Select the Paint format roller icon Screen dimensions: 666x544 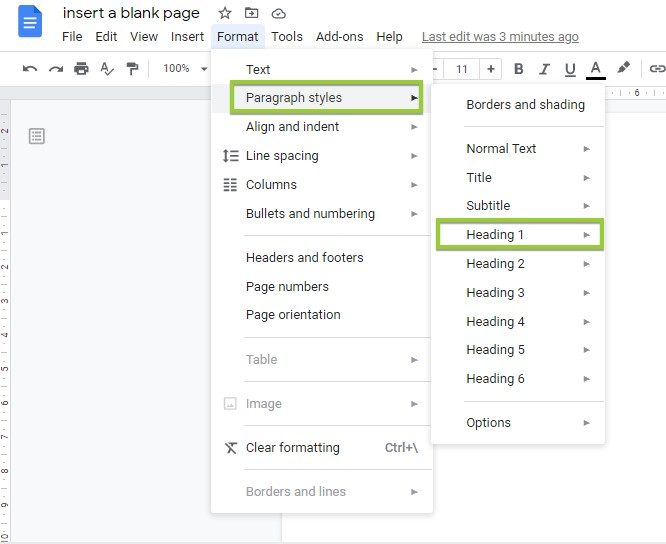tap(133, 68)
